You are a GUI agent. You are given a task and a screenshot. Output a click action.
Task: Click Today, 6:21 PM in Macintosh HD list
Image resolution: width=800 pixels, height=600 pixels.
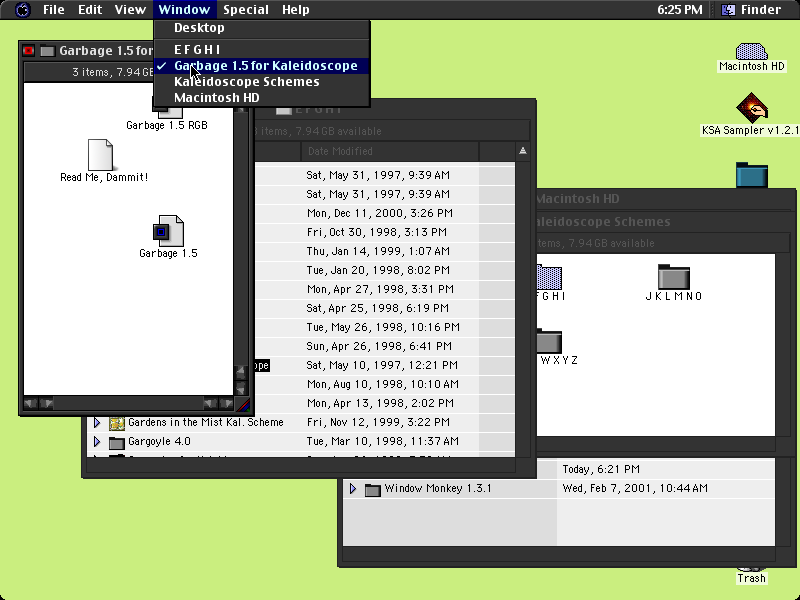point(601,469)
